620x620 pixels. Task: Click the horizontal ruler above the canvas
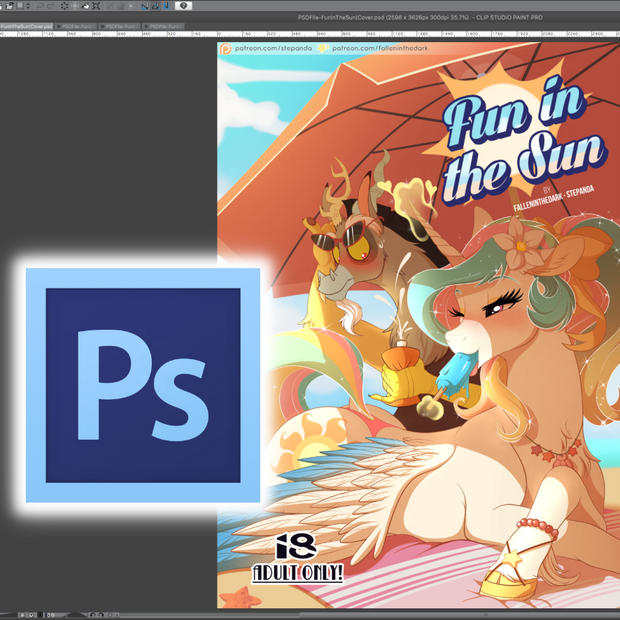[x=310, y=34]
